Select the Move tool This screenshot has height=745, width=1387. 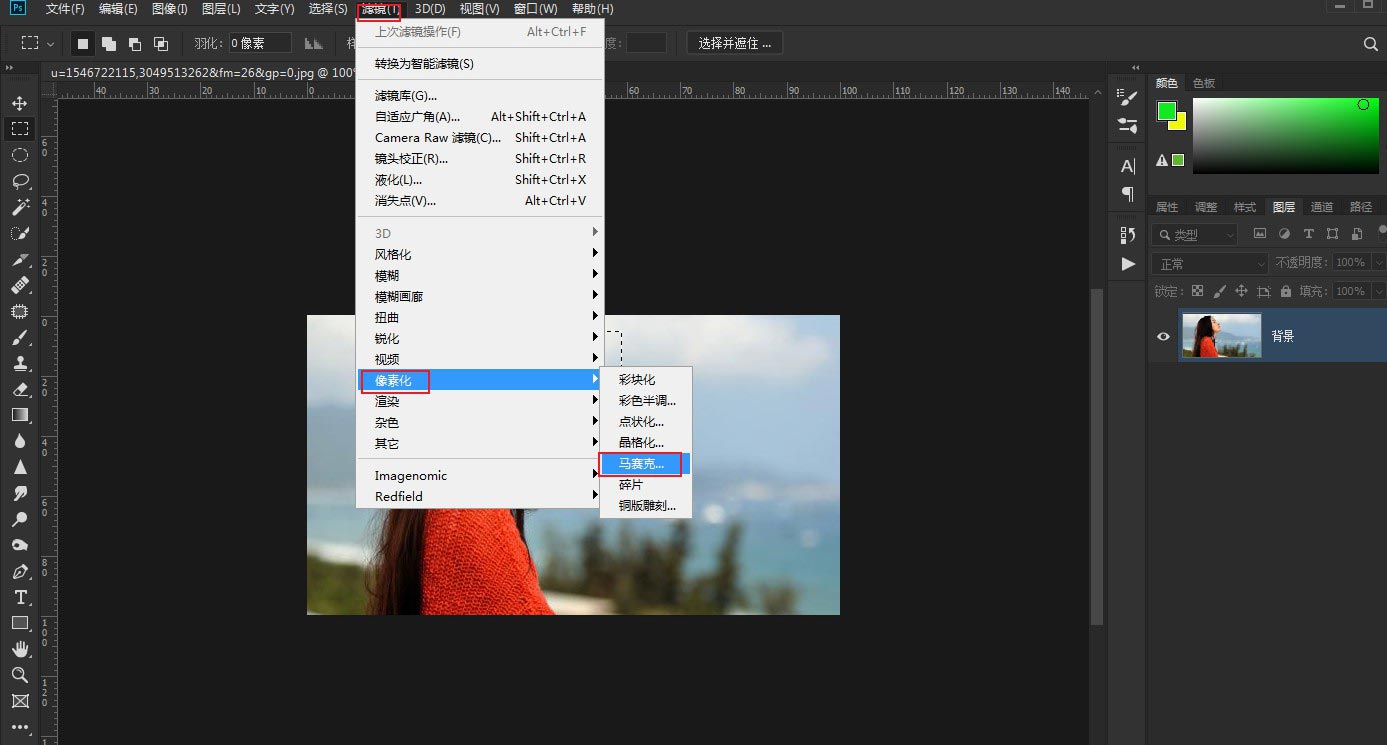[x=20, y=102]
